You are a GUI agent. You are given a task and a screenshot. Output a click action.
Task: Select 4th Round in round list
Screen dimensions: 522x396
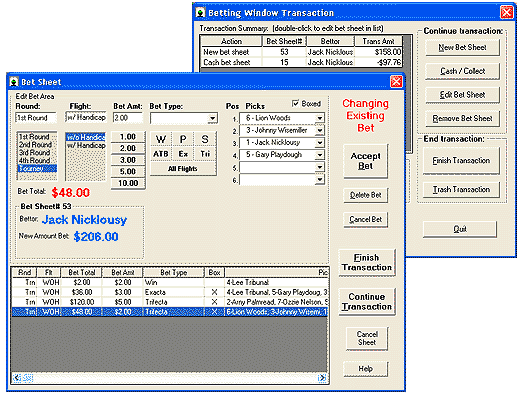[x=37, y=160]
